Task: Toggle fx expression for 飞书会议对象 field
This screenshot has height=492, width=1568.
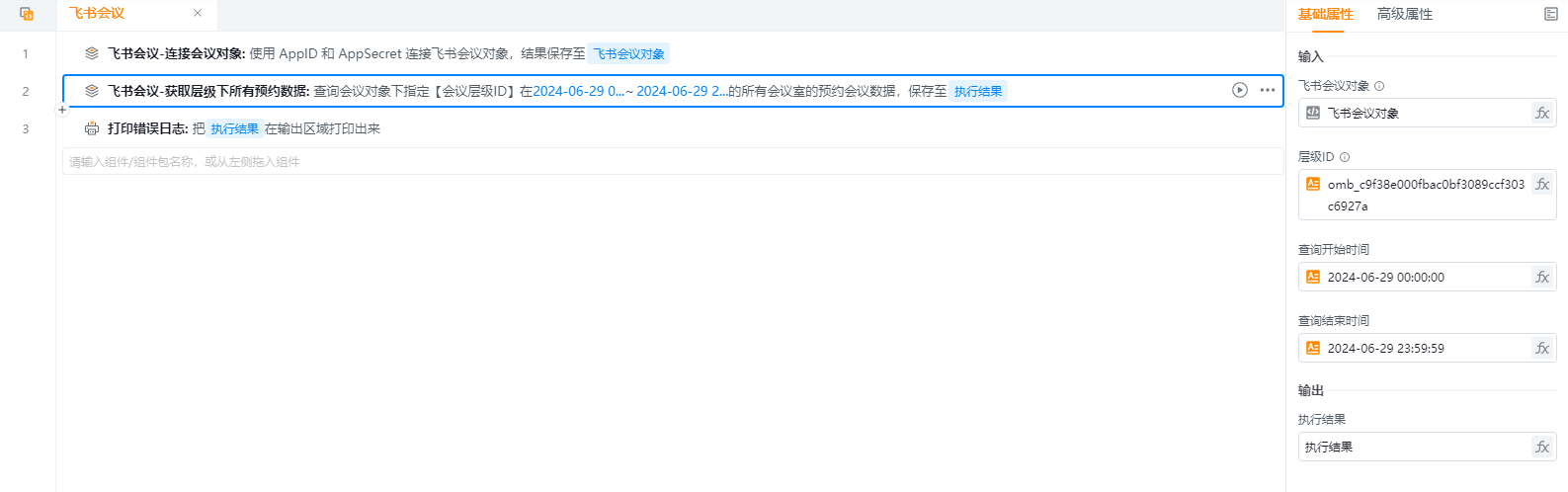Action: (x=1541, y=114)
